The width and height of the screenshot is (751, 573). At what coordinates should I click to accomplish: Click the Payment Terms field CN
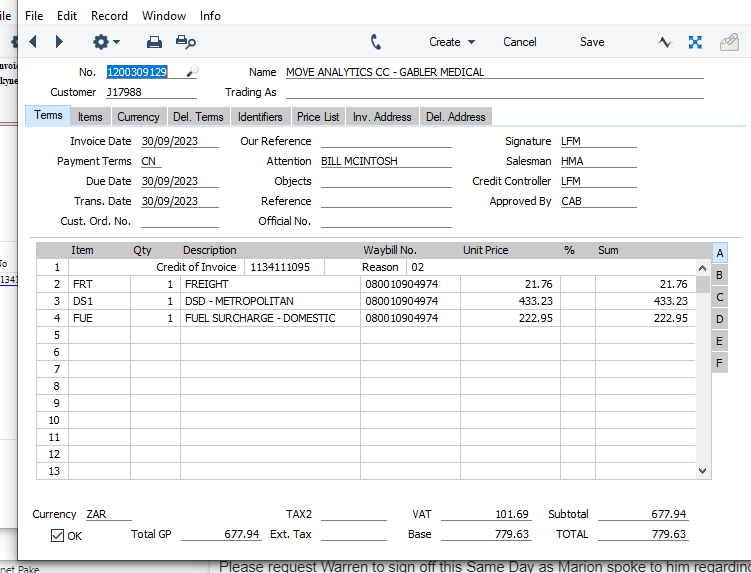pyautogui.click(x=151, y=161)
